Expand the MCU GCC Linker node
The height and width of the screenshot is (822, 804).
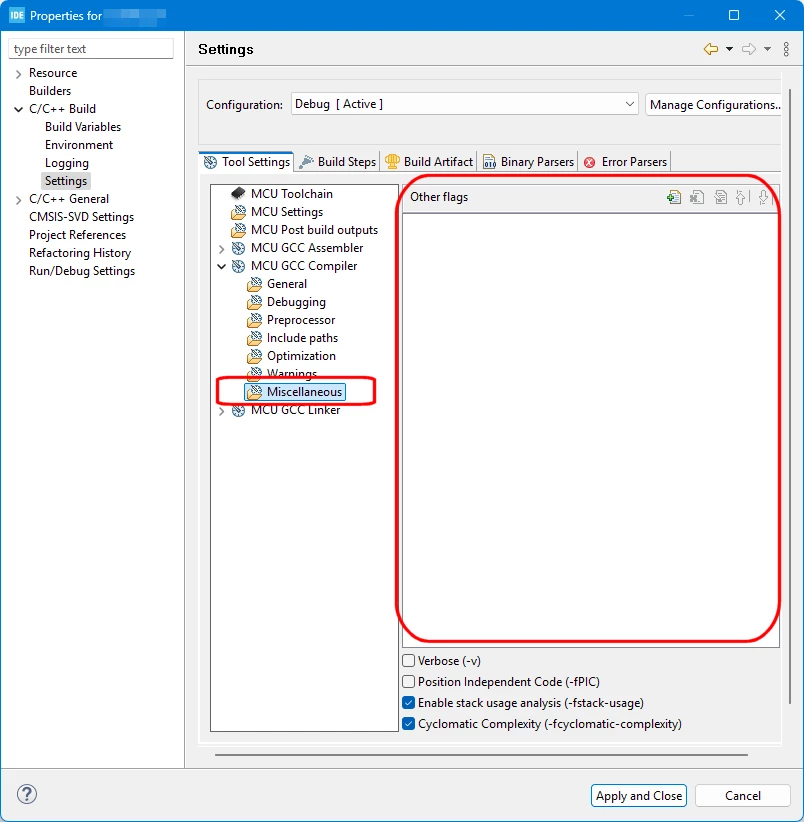pos(221,411)
